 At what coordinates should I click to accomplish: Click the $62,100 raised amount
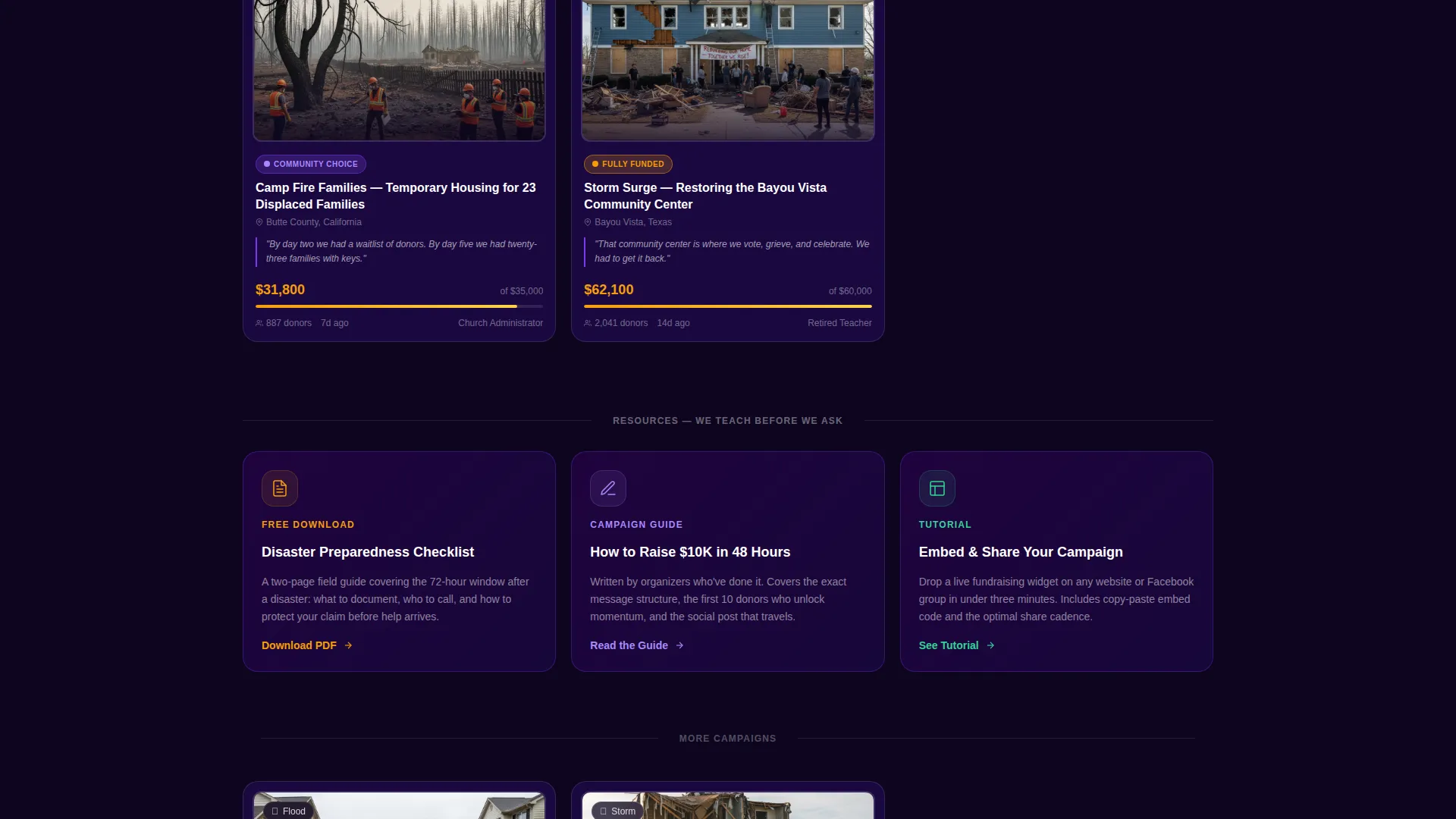(x=609, y=290)
